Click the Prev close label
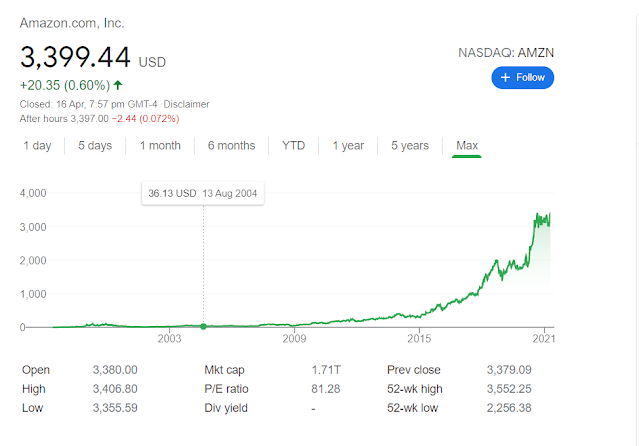This screenshot has width=639, height=446. 414,370
